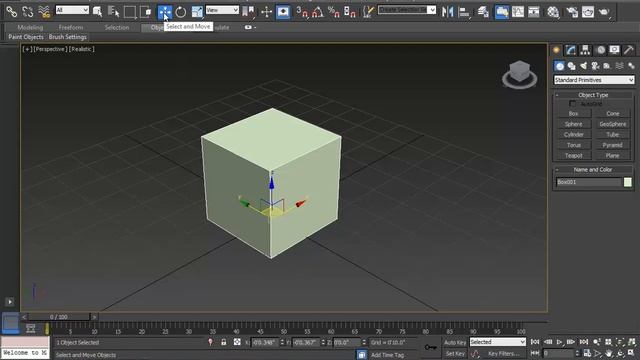Click the Unlink Selection icon
Image resolution: width=640 pixels, height=360 pixels.
pos(28,12)
